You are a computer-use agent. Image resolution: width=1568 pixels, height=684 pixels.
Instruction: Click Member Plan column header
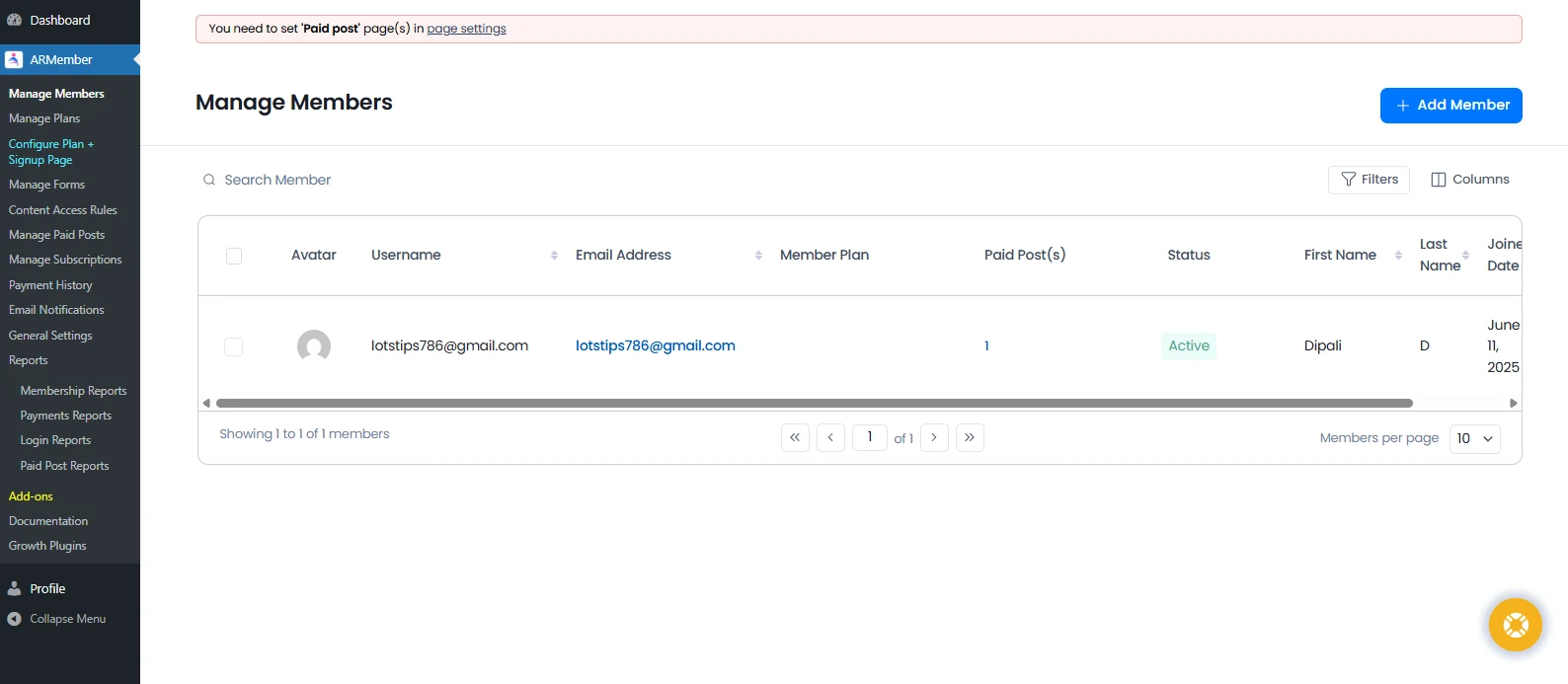click(824, 255)
